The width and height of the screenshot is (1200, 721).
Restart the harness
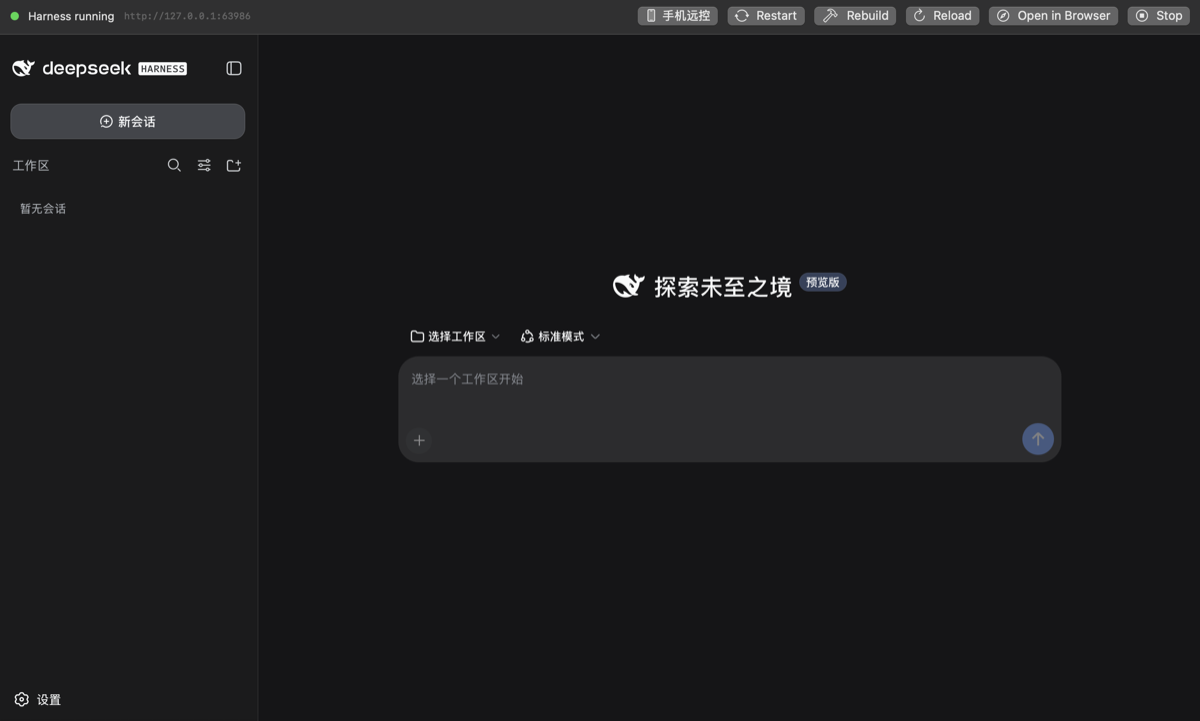pyautogui.click(x=766, y=16)
